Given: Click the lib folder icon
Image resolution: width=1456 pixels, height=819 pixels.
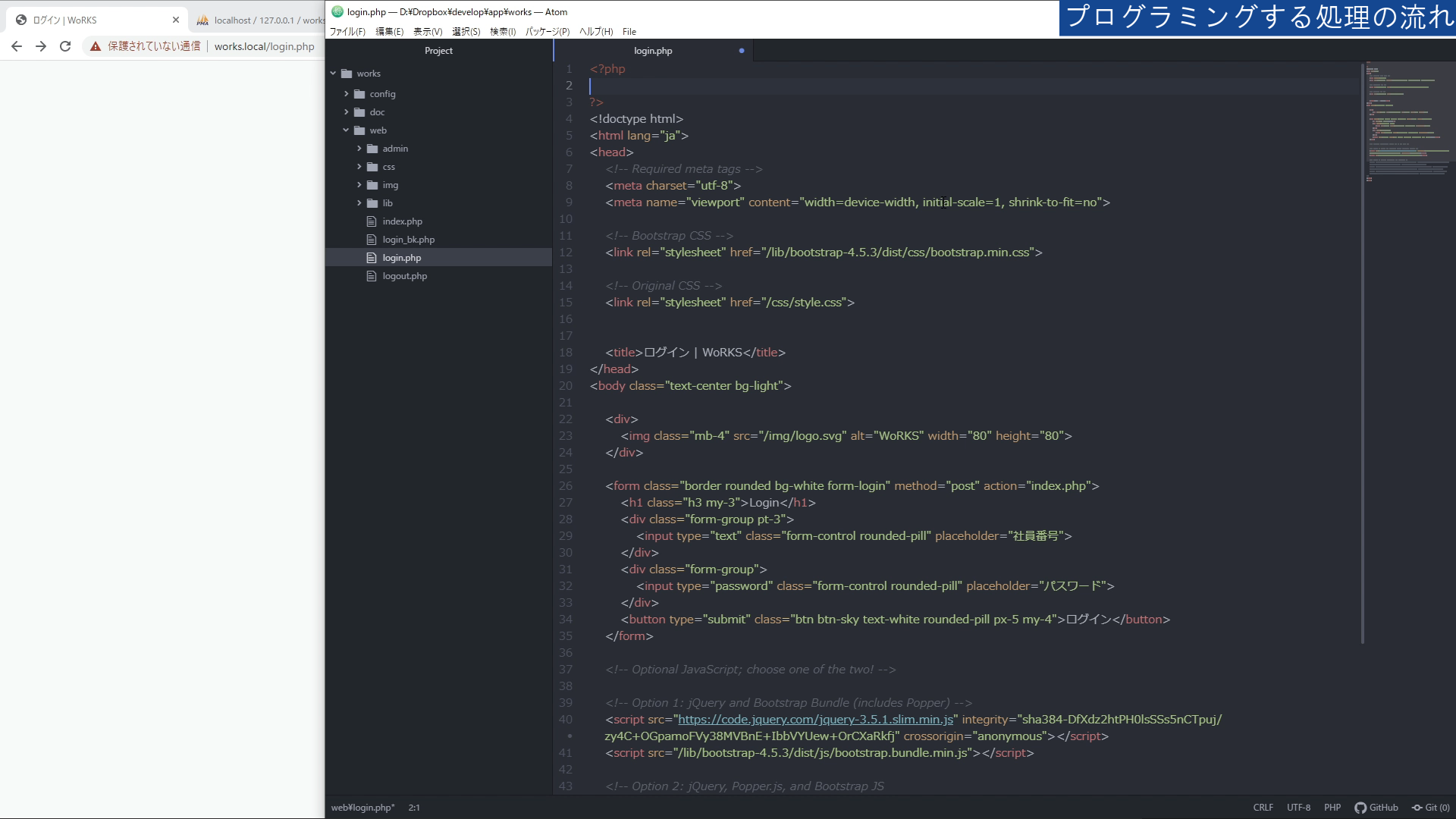Looking at the screenshot, I should tap(372, 203).
